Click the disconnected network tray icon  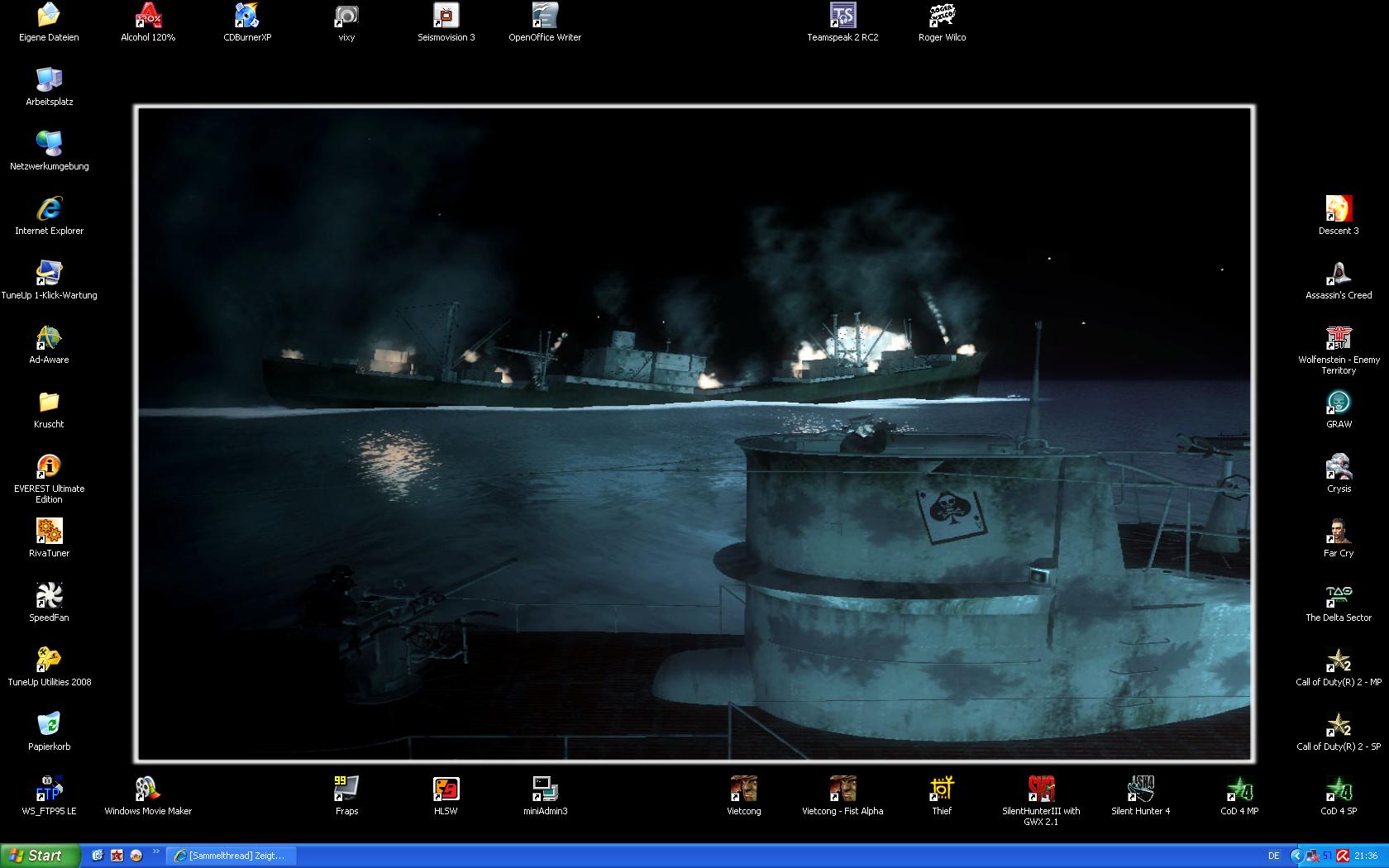click(1312, 856)
